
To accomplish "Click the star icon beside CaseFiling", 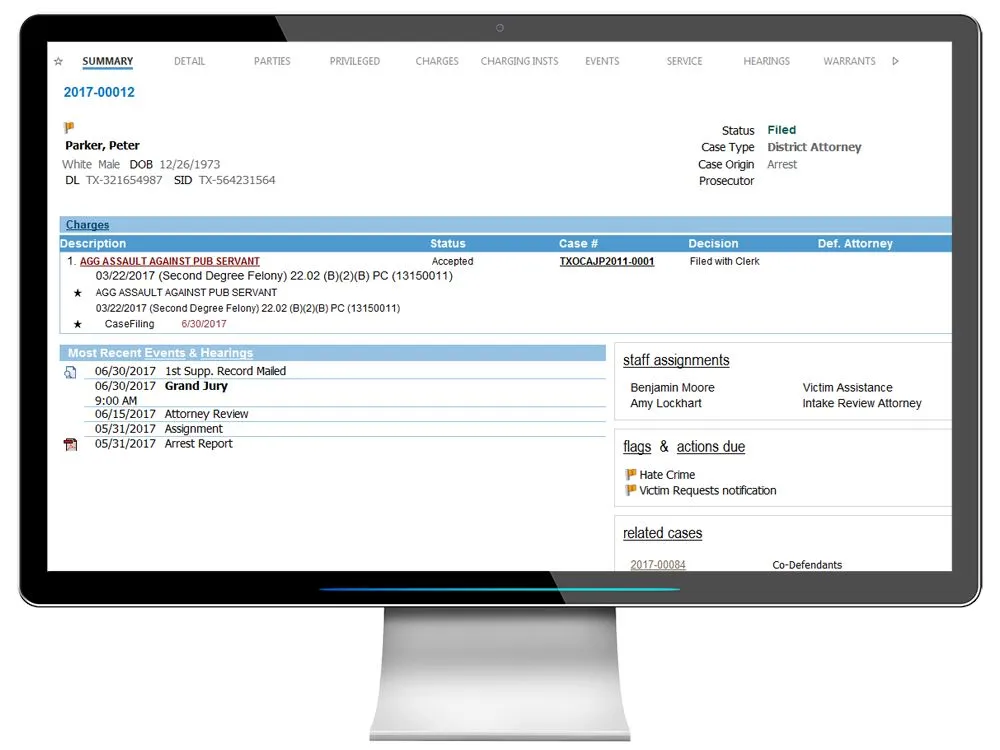I will [78, 325].
